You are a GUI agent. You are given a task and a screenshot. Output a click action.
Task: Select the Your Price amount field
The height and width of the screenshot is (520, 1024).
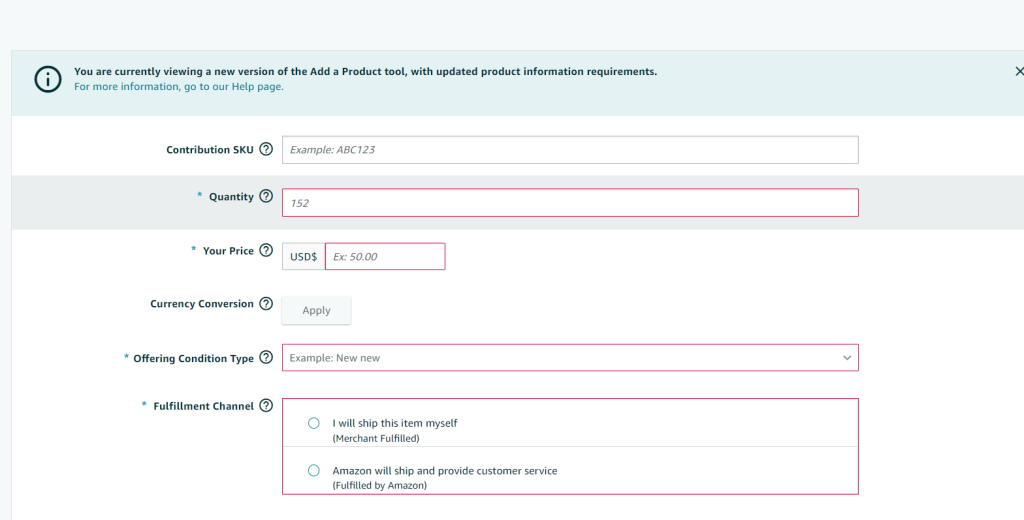click(385, 256)
